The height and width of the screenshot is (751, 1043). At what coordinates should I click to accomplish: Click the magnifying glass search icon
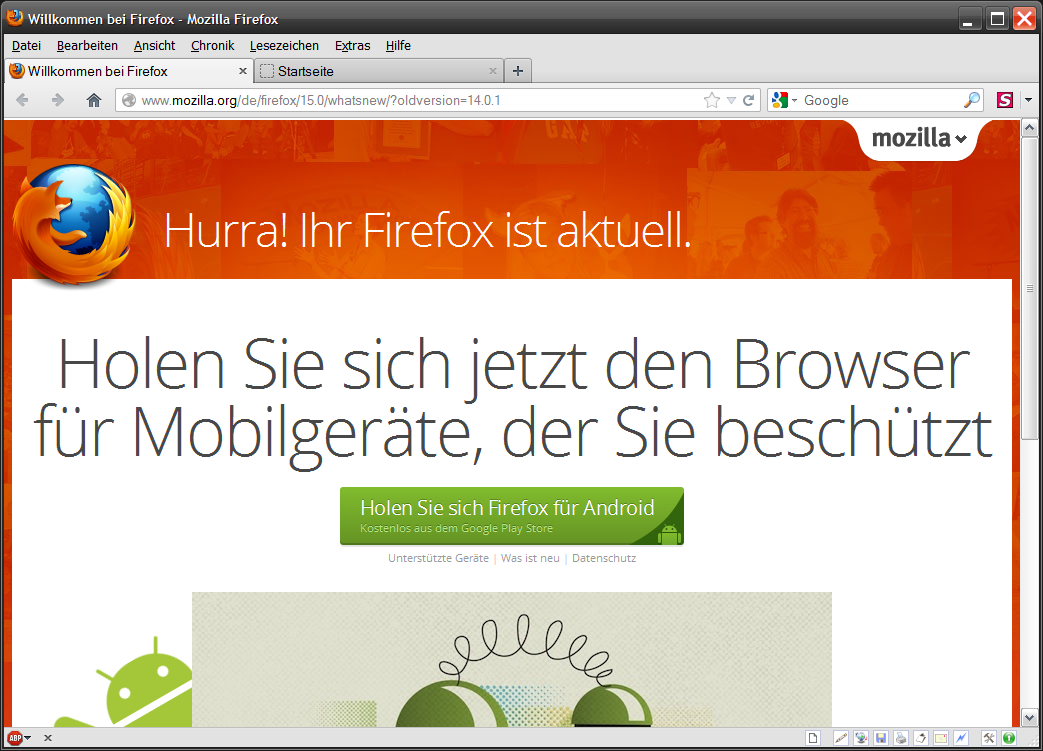(x=972, y=100)
